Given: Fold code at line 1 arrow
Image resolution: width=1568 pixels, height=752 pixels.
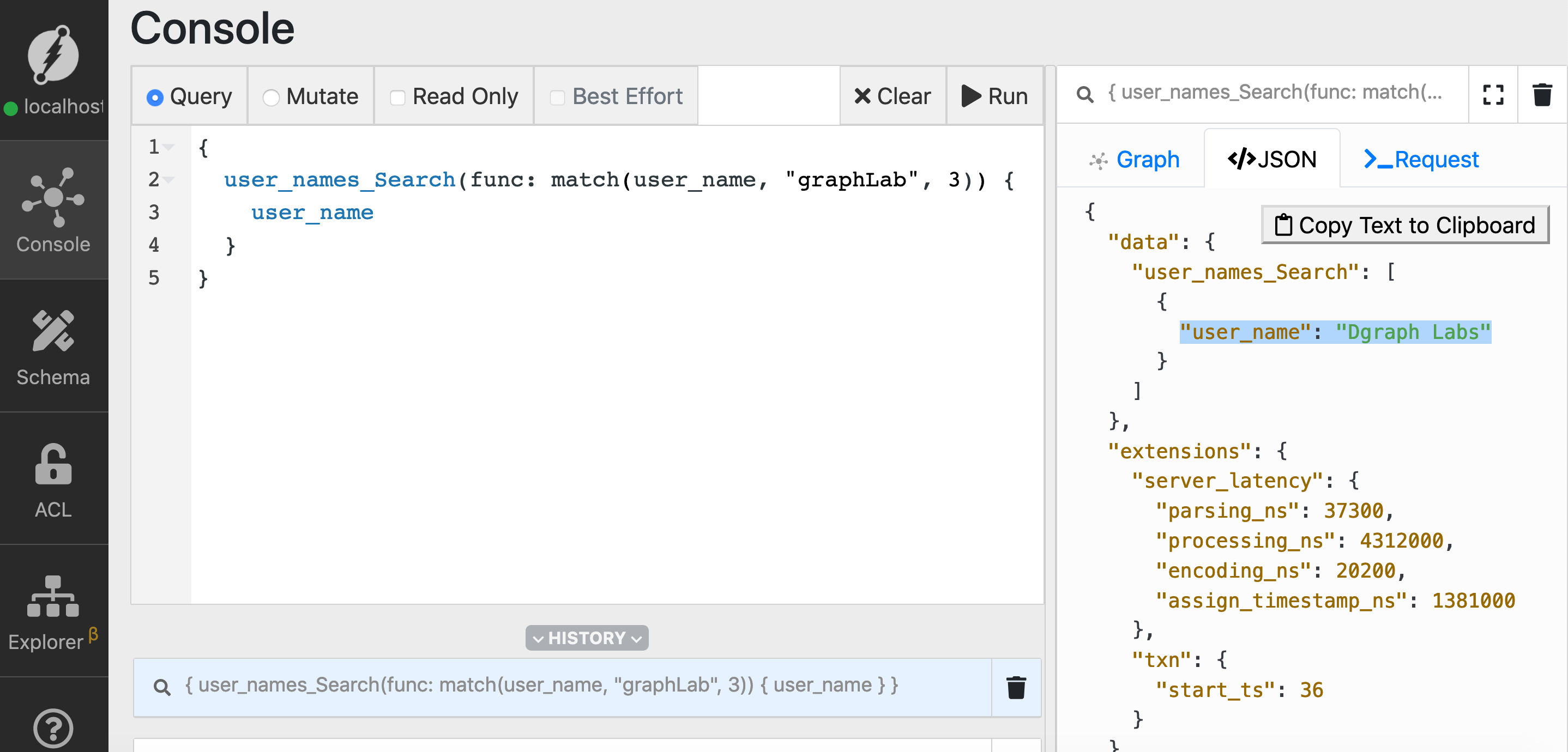Looking at the screenshot, I should (x=169, y=147).
